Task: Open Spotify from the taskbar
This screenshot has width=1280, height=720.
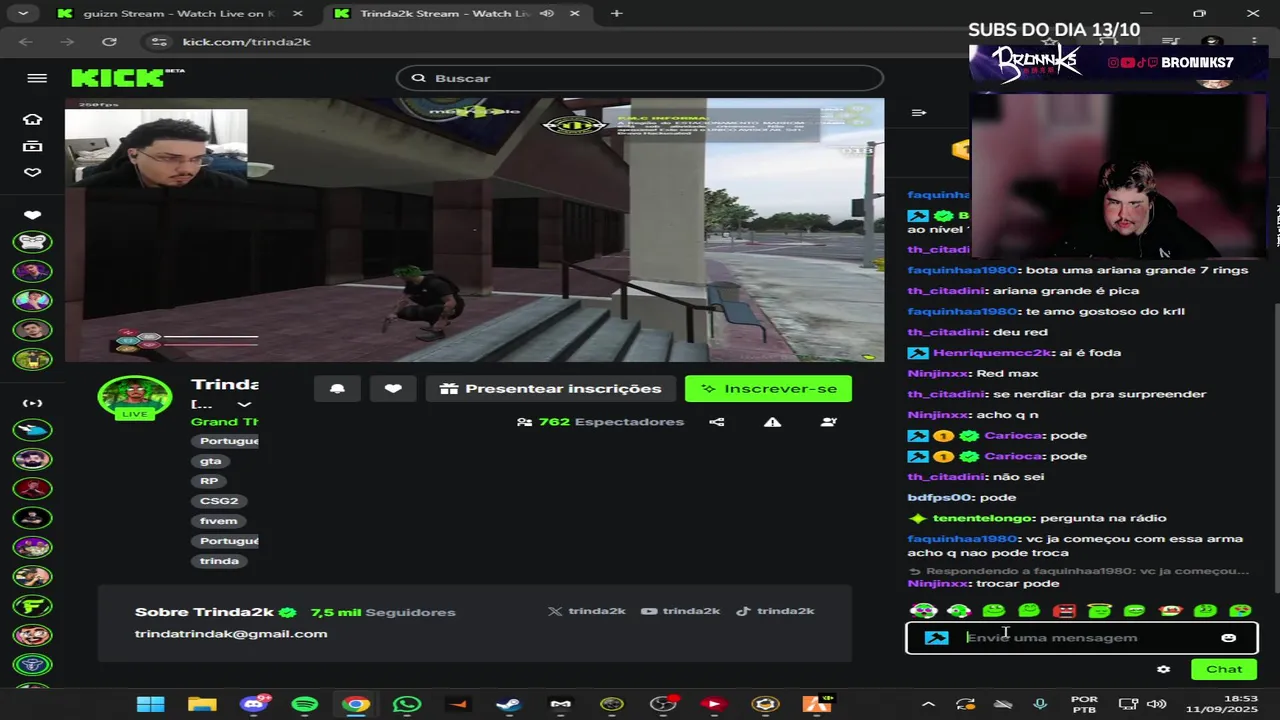Action: 305,704
